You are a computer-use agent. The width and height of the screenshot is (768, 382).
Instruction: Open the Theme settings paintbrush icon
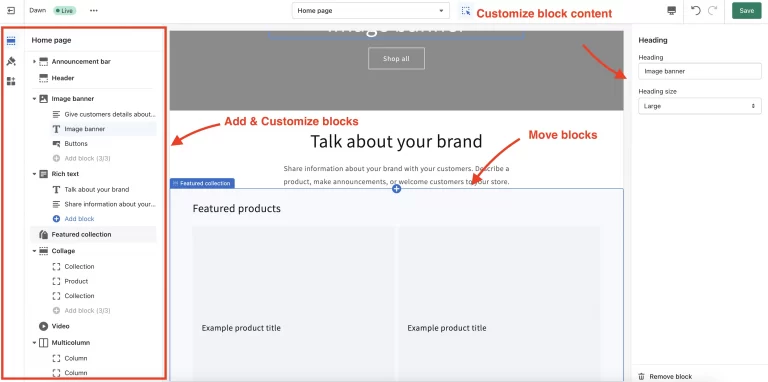(x=11, y=61)
